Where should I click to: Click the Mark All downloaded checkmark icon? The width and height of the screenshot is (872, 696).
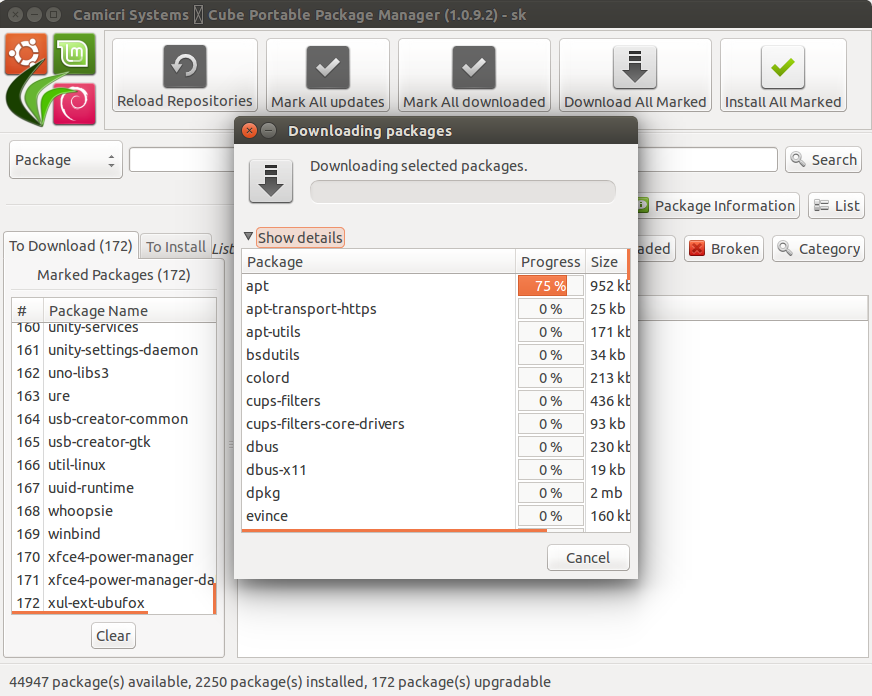(474, 67)
